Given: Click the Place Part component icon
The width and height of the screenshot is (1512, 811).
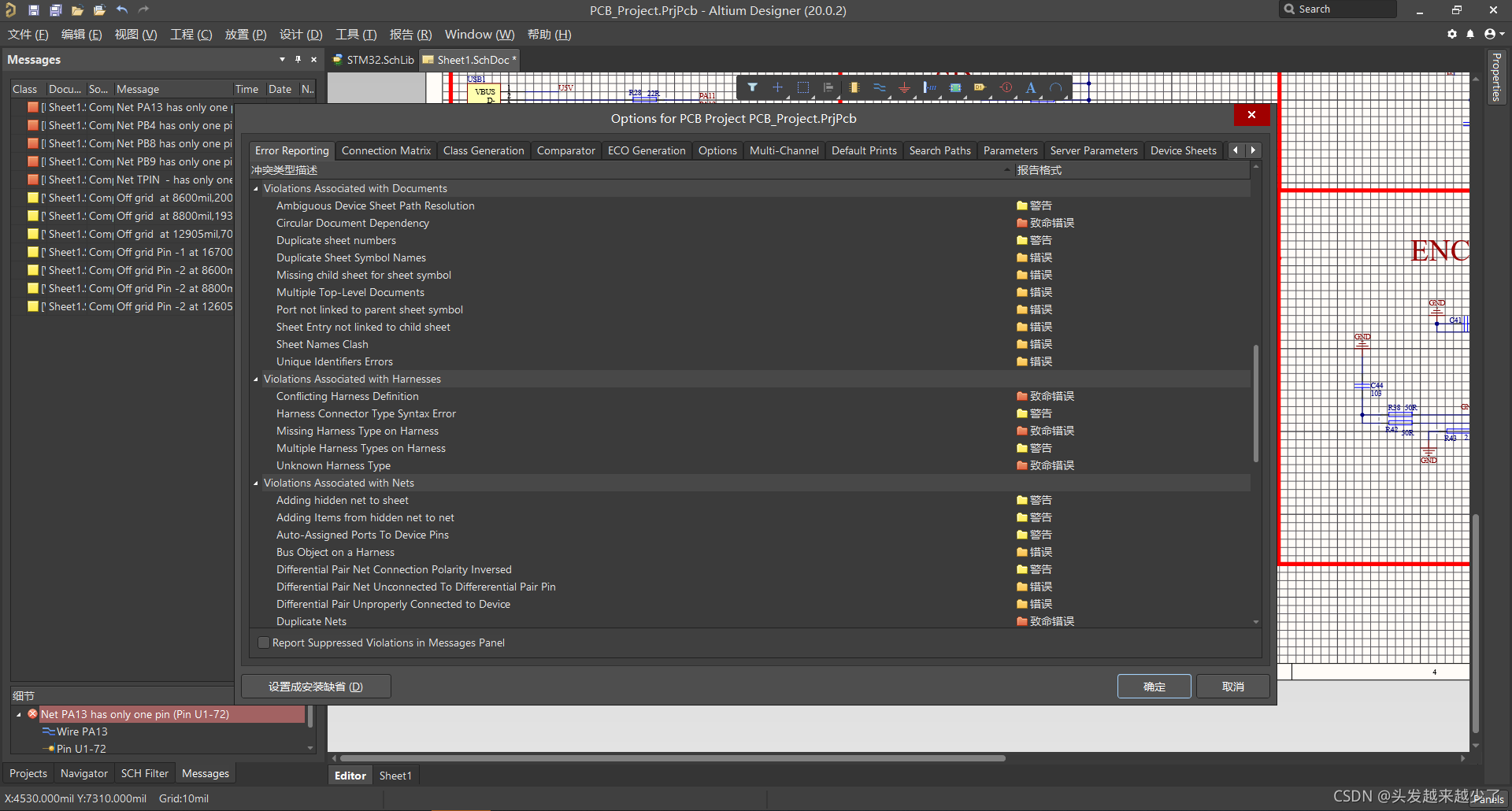Looking at the screenshot, I should point(854,87).
